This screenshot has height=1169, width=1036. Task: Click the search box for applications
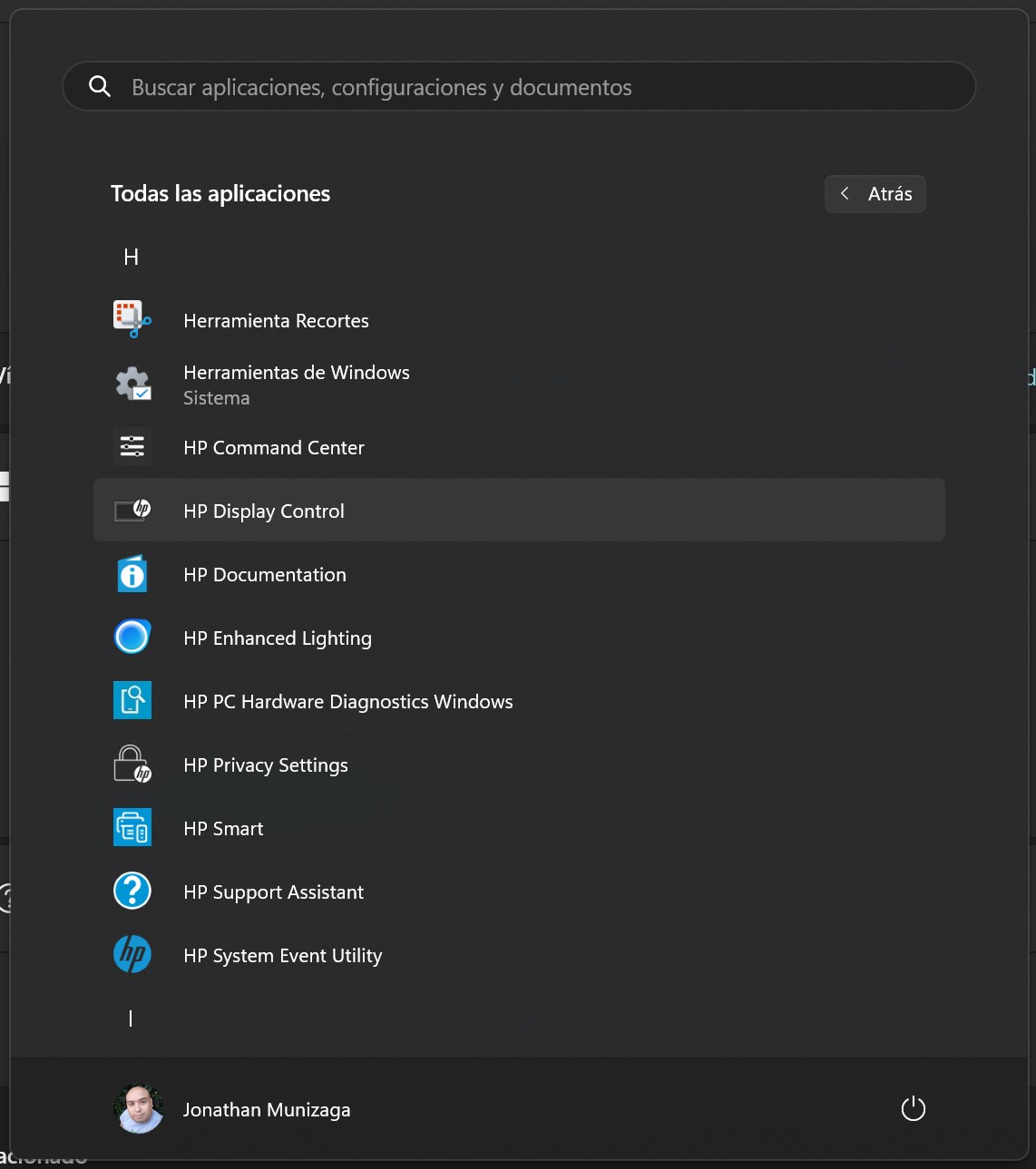pos(519,87)
